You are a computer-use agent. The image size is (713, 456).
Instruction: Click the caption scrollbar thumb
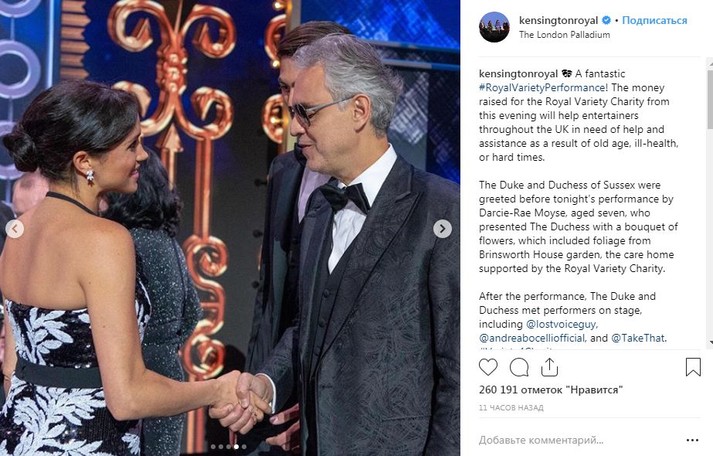[x=710, y=98]
